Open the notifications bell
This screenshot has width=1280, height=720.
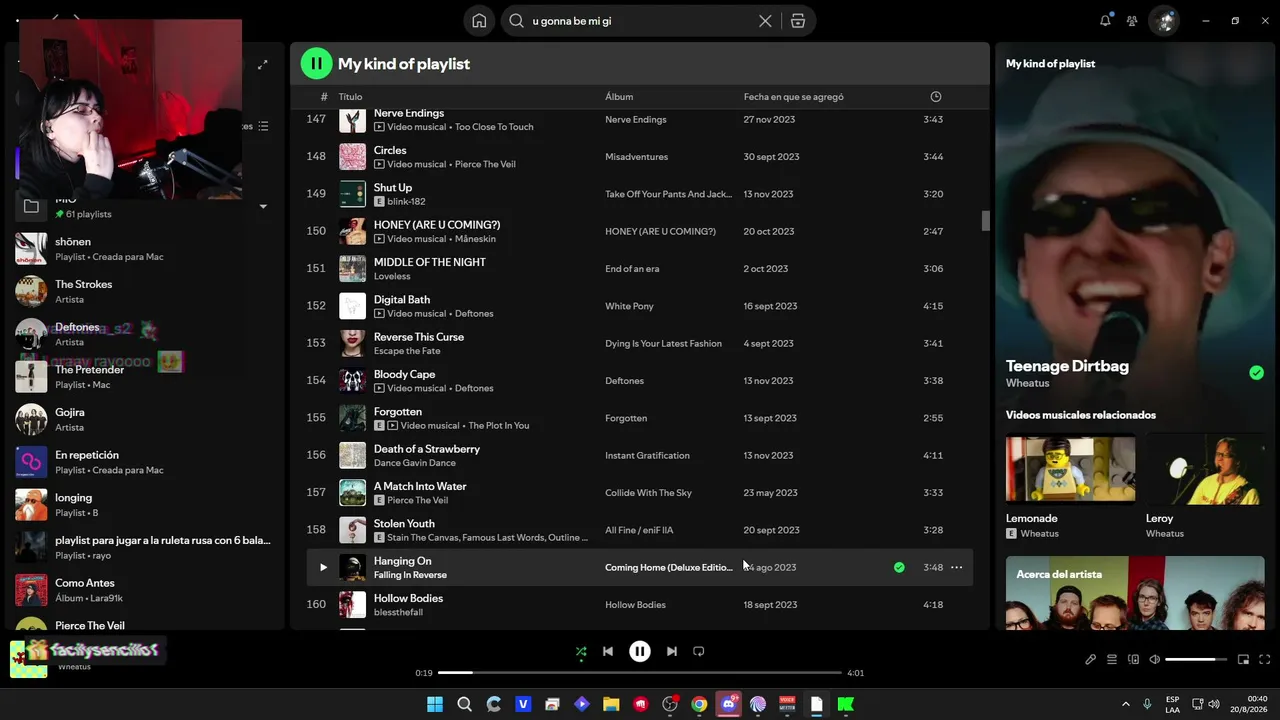1105,21
